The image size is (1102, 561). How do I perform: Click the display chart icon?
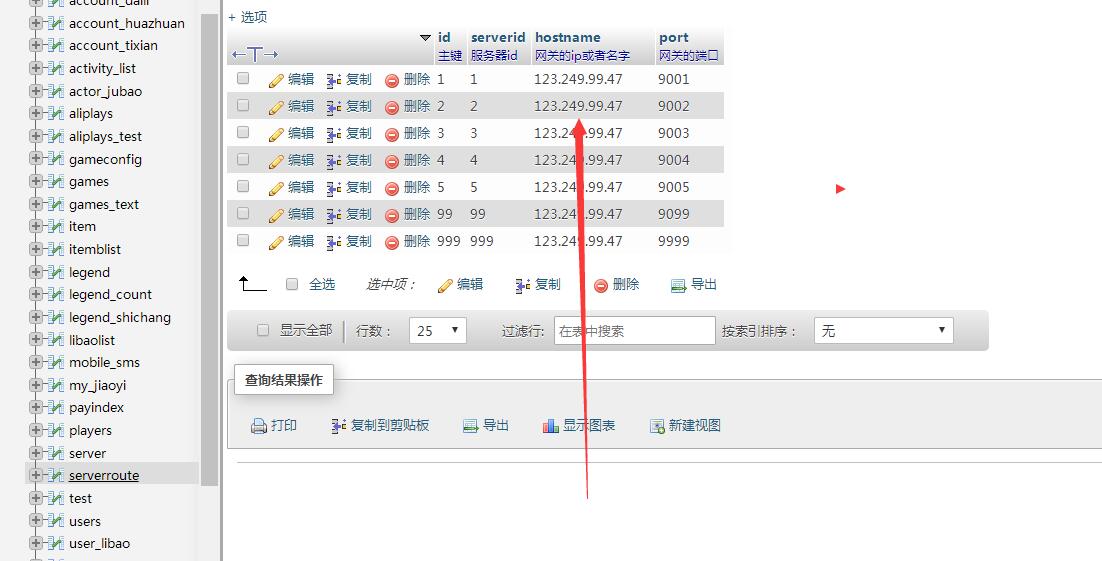551,426
